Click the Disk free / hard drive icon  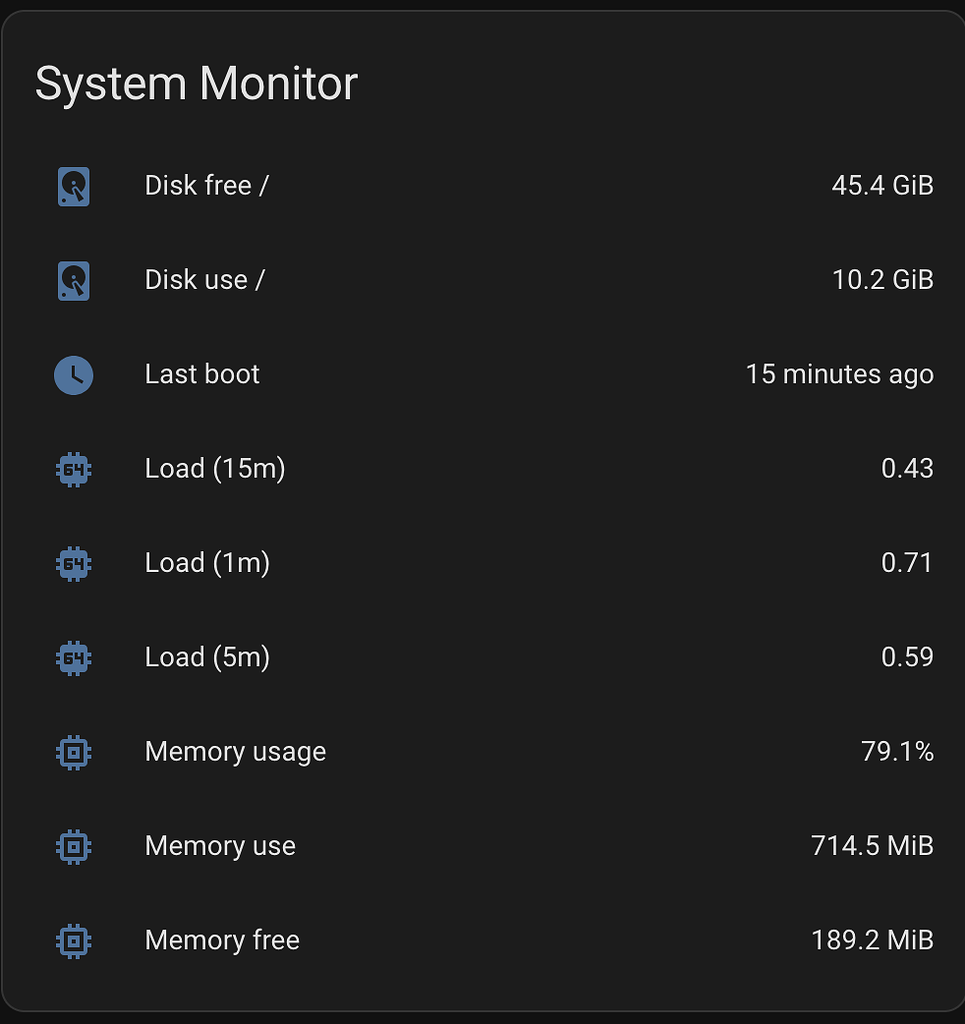[x=72, y=185]
